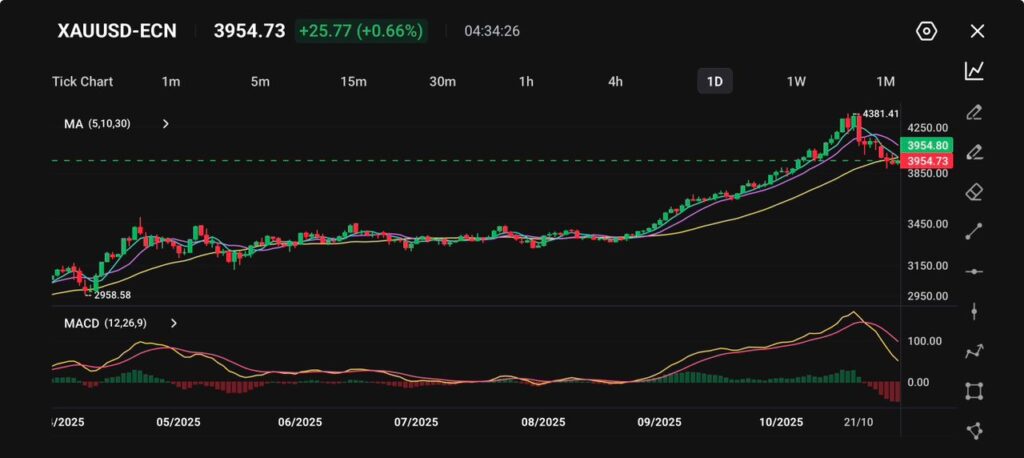Select the vertical line tool
Viewport: 1024px width, 458px height.
point(974,311)
